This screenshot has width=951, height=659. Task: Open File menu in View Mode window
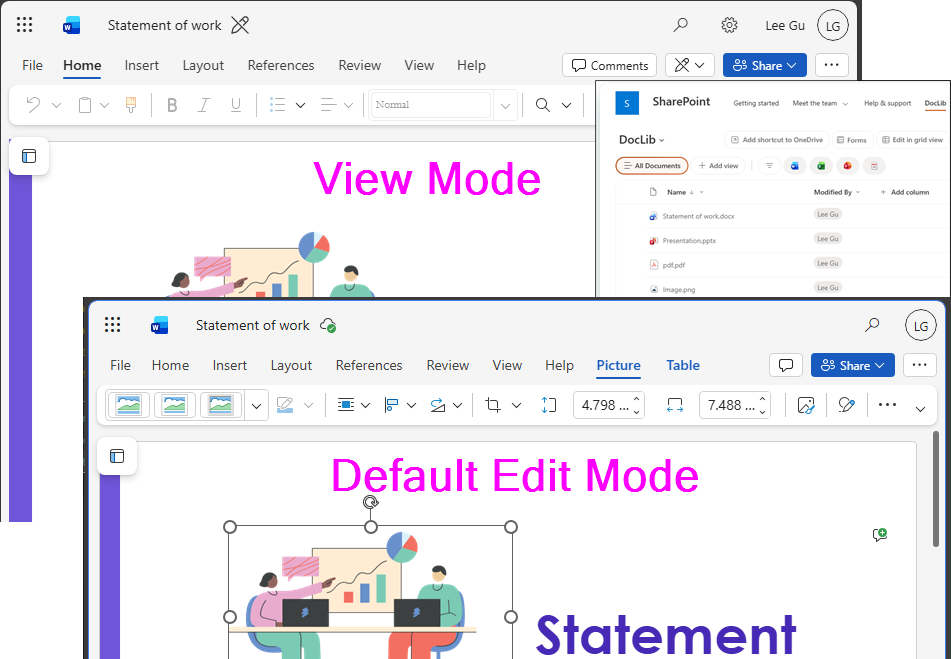coord(32,65)
